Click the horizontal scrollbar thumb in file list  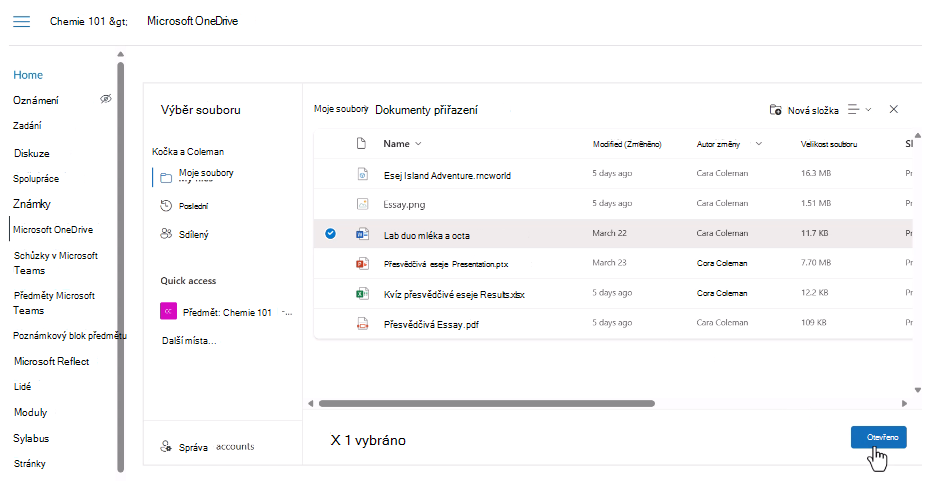point(486,403)
